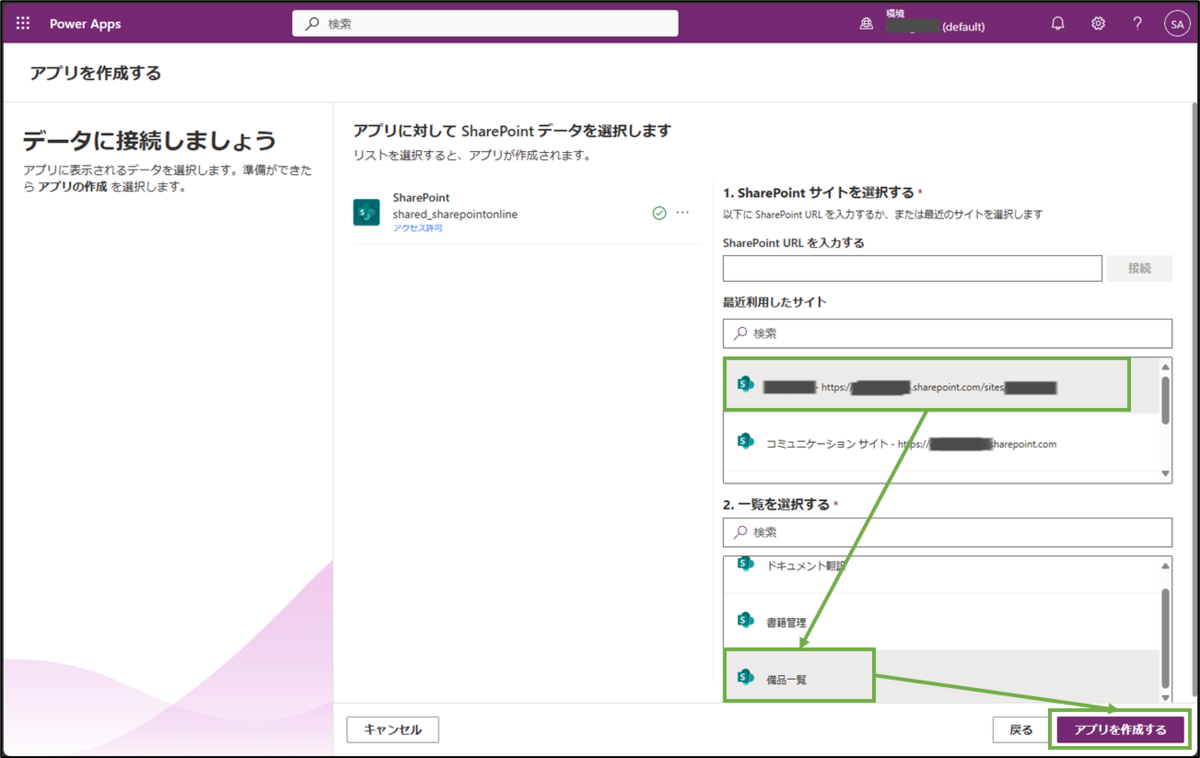
Task: Open the SharePoint connection more options ellipsis
Action: point(683,213)
